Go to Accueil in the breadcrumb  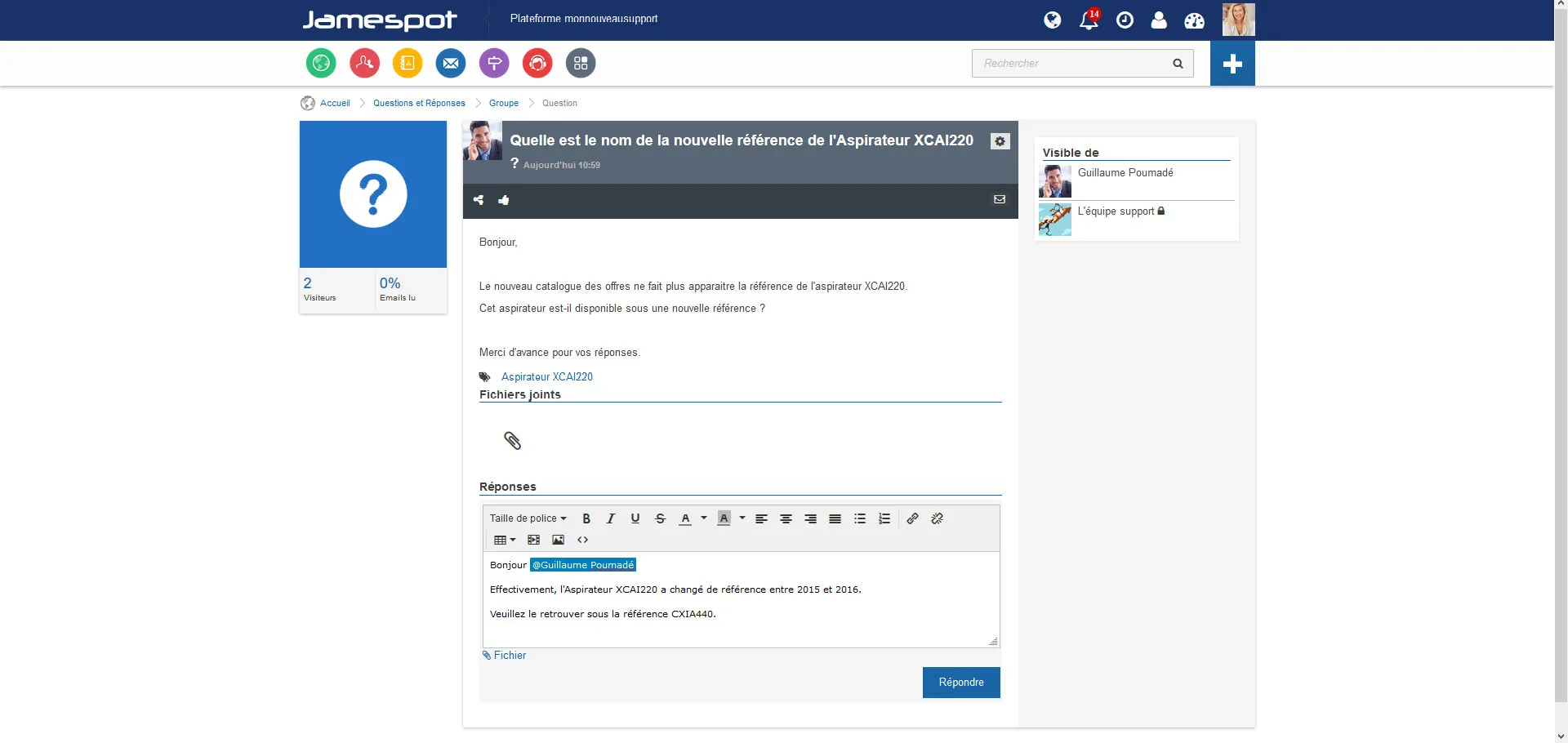tap(335, 103)
